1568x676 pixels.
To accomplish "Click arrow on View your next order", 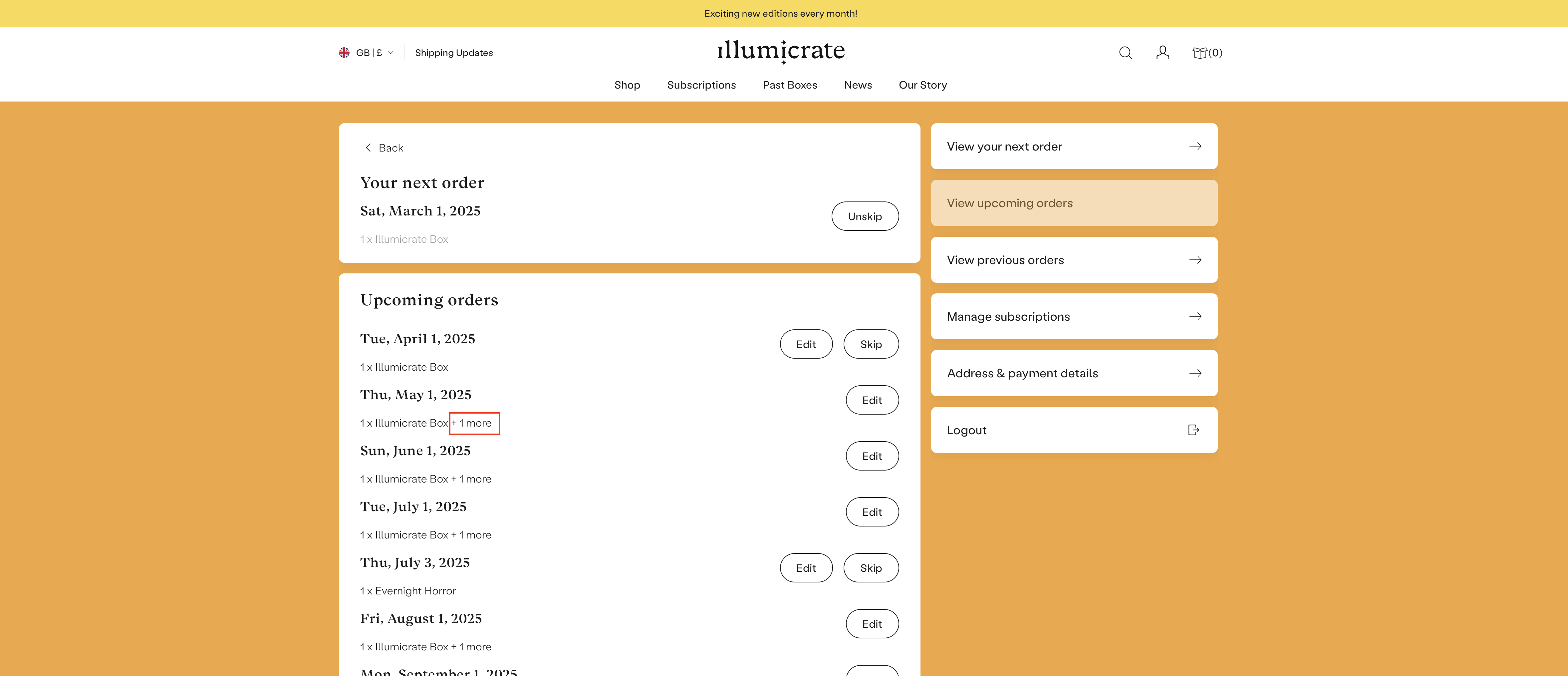I will [x=1195, y=147].
